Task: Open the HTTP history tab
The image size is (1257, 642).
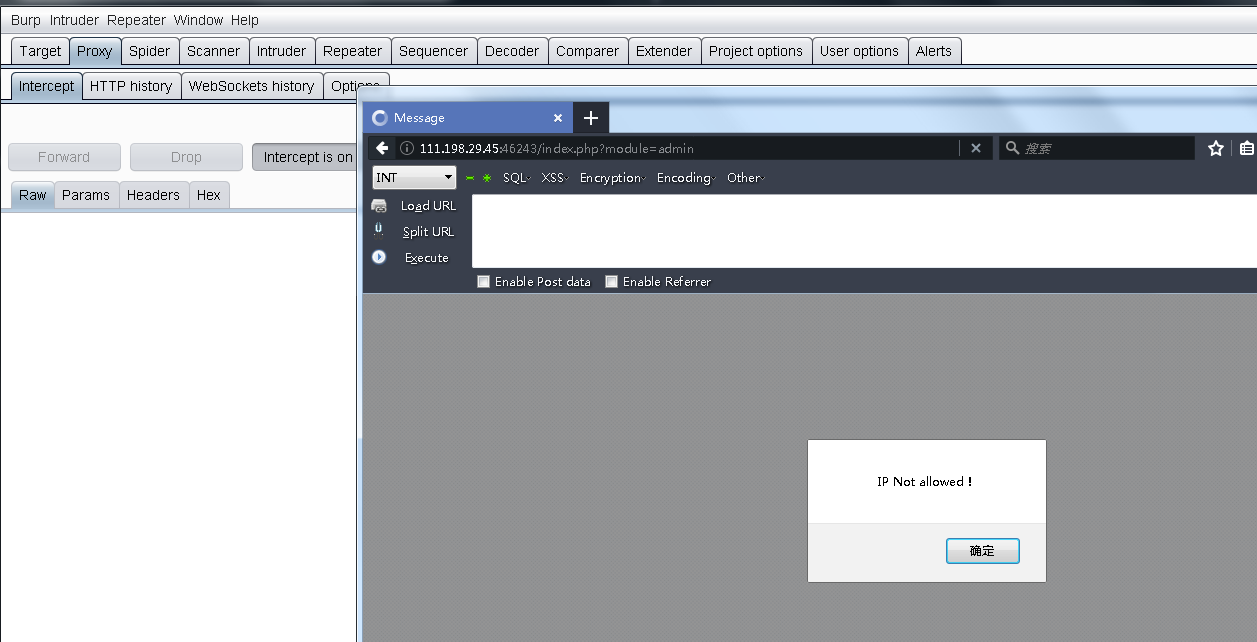Action: click(x=131, y=86)
